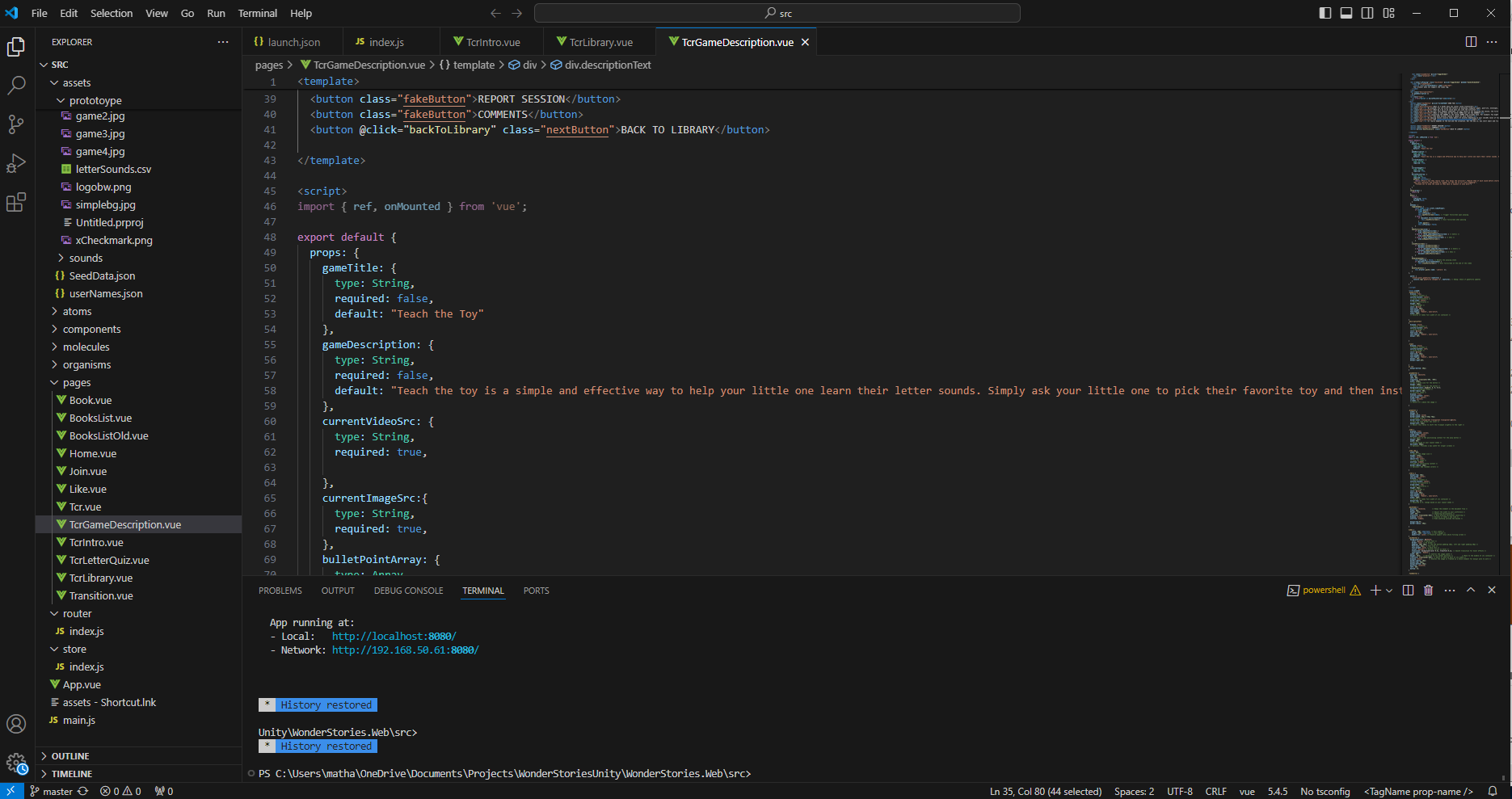Open the Terminal menu
Viewport: 1512px width, 799px height.
point(258,13)
